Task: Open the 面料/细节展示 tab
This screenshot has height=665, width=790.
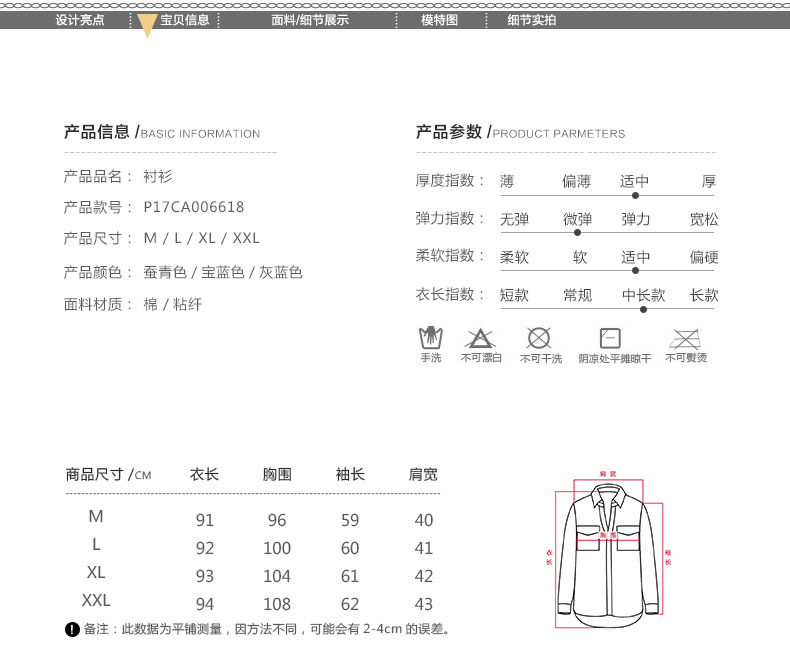Action: pyautogui.click(x=310, y=20)
